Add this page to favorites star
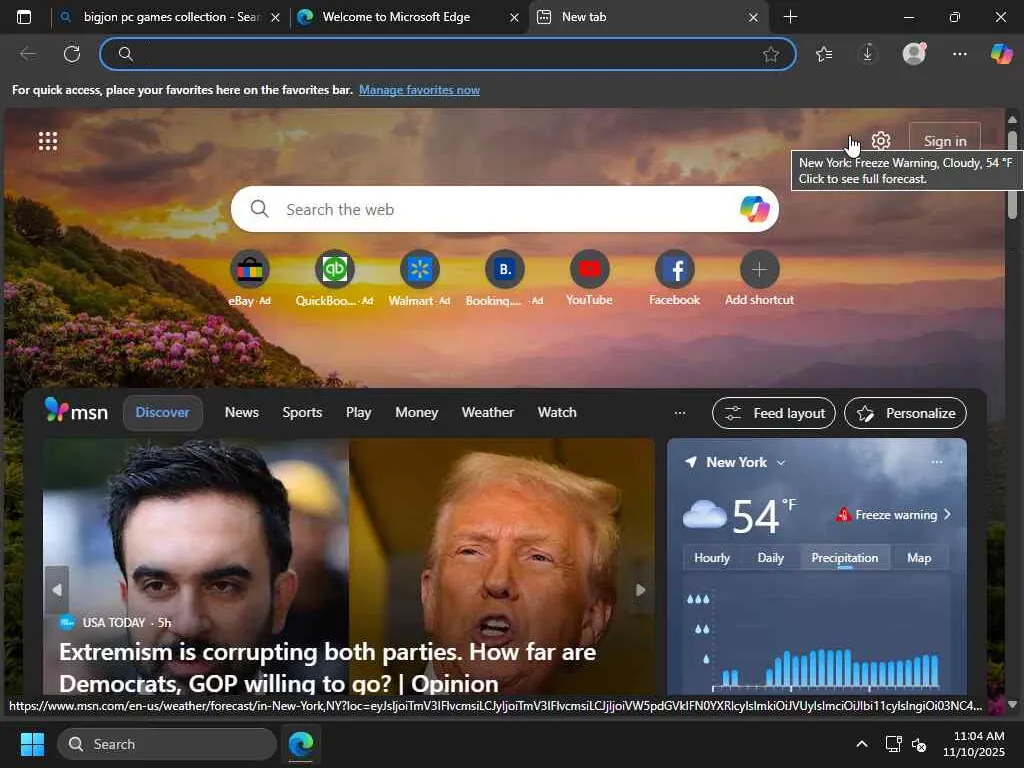This screenshot has width=1024, height=768. point(771,54)
